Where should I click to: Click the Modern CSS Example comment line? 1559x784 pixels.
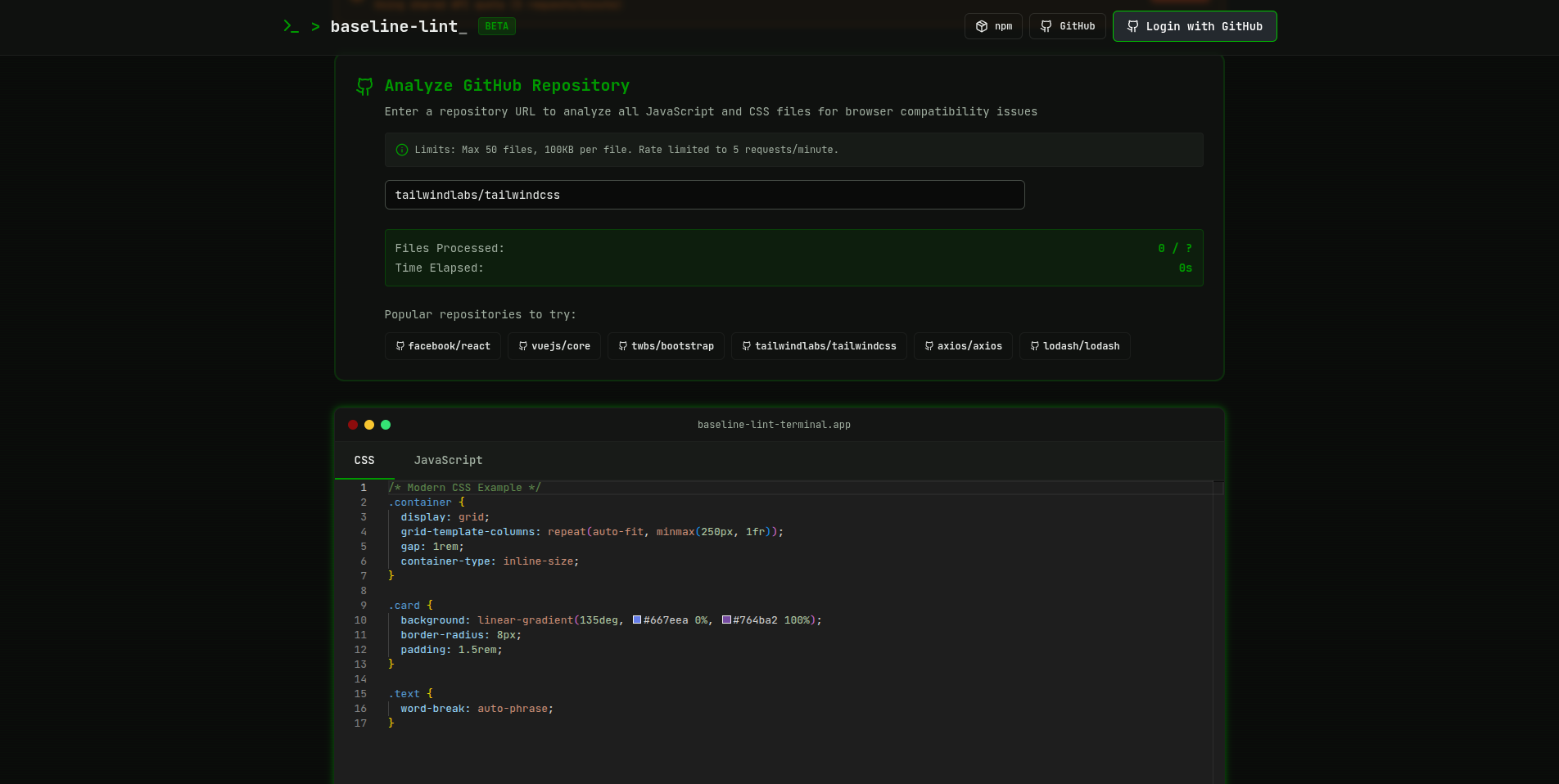click(465, 488)
